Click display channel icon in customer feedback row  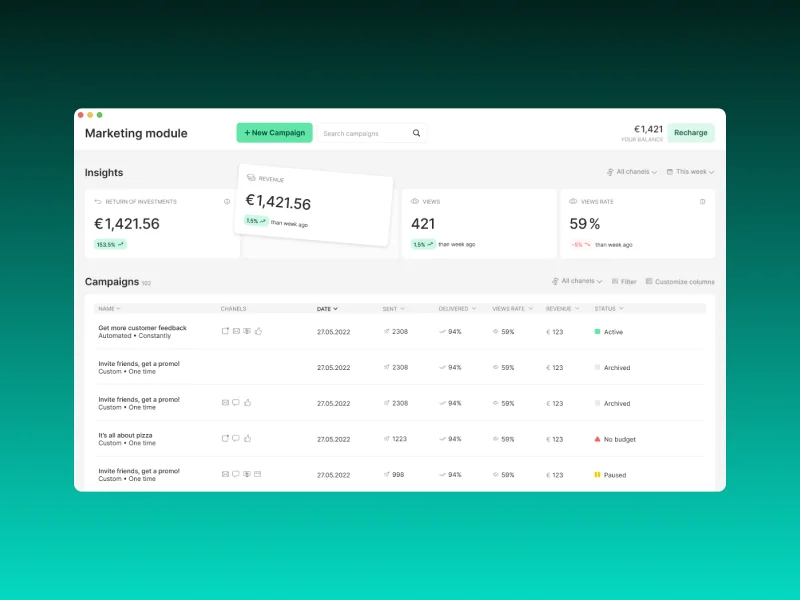point(247,331)
